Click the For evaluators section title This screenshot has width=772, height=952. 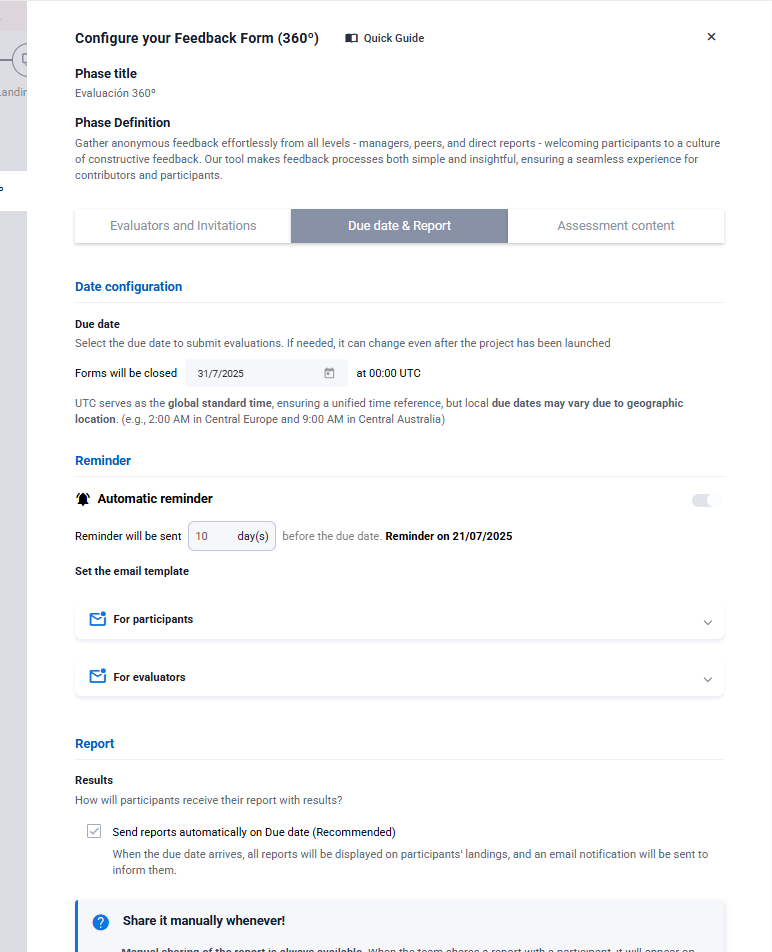point(149,677)
